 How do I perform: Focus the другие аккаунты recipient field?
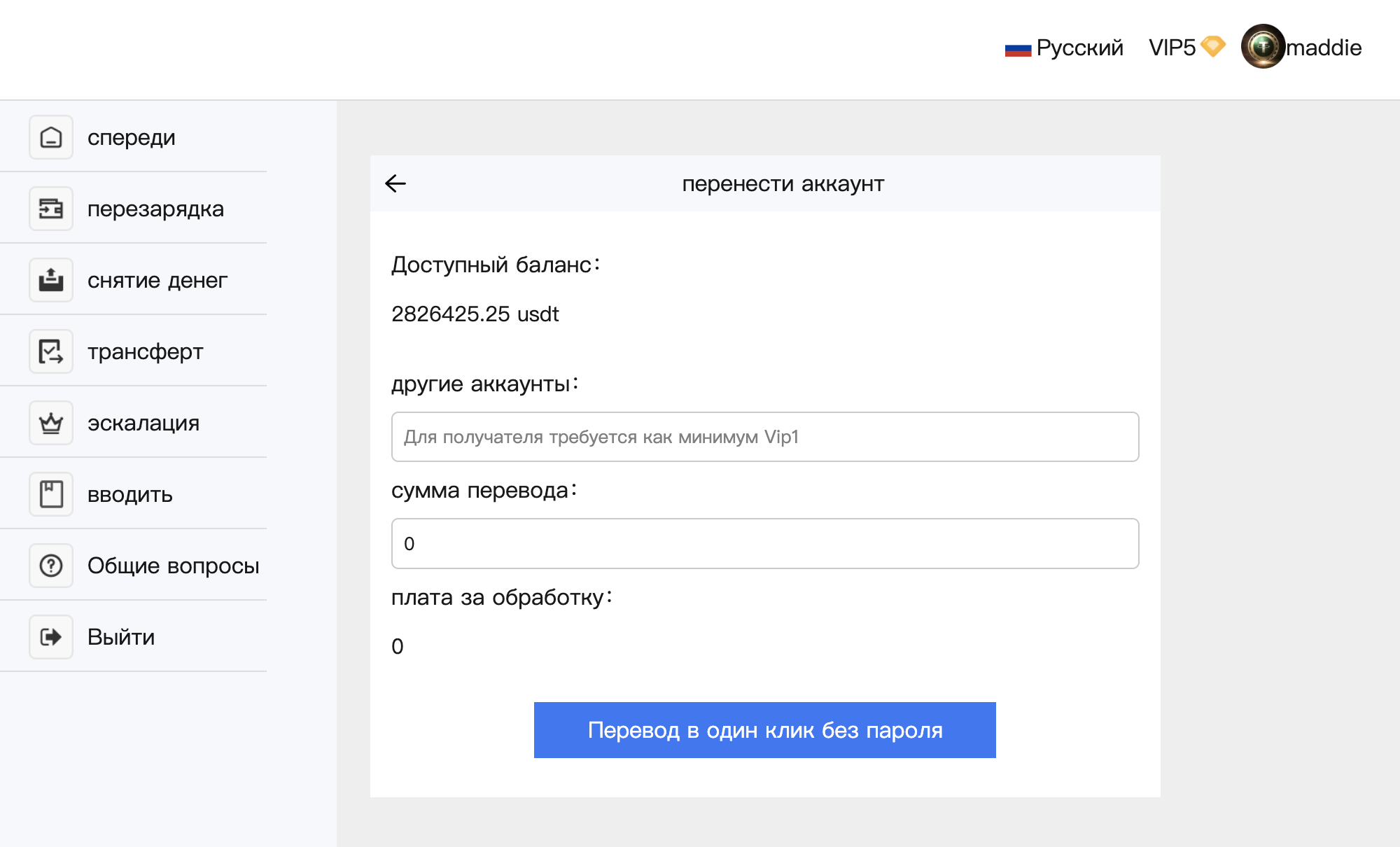point(765,437)
